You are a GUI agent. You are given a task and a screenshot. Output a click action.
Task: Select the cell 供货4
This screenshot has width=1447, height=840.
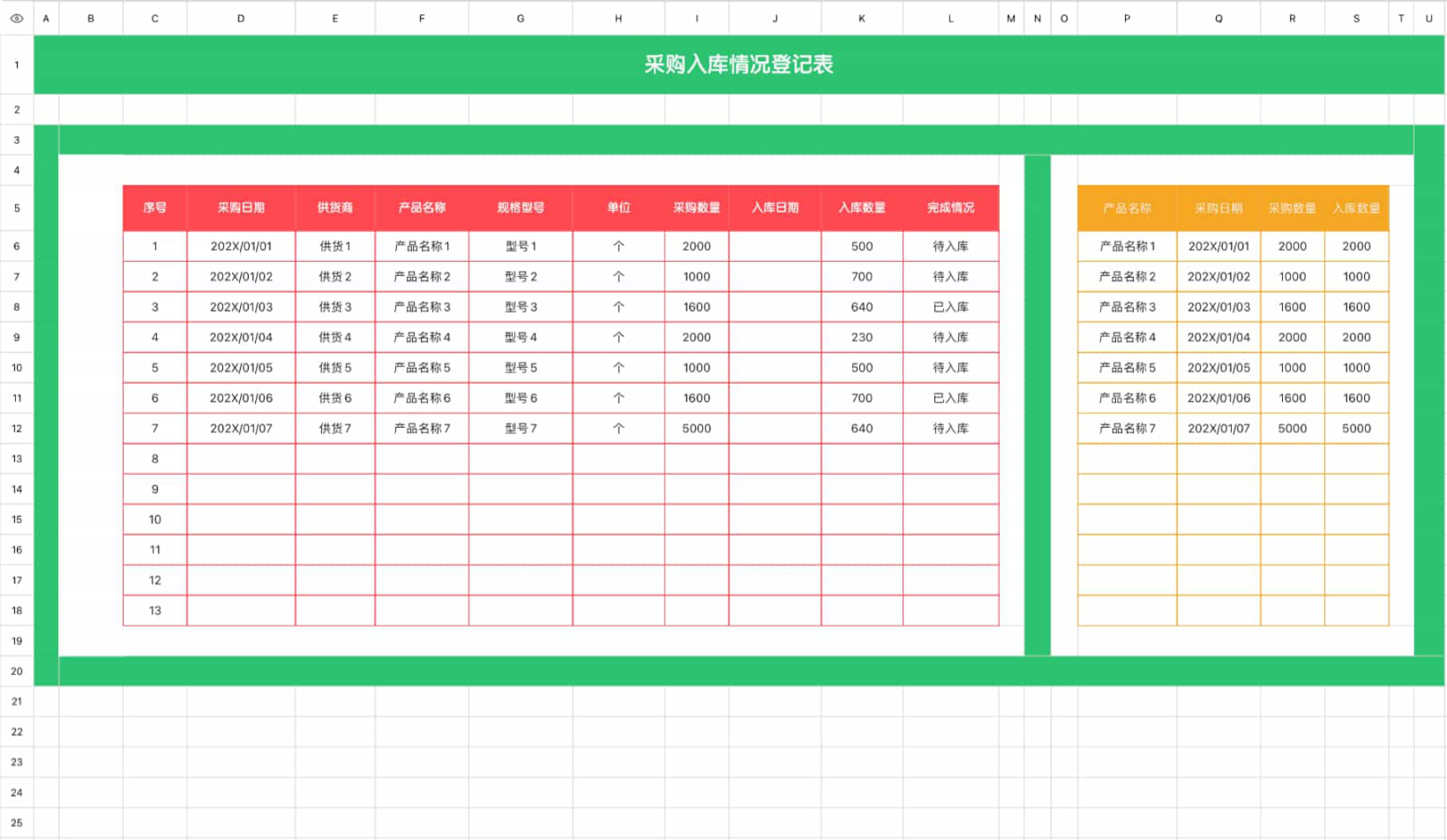pos(335,337)
